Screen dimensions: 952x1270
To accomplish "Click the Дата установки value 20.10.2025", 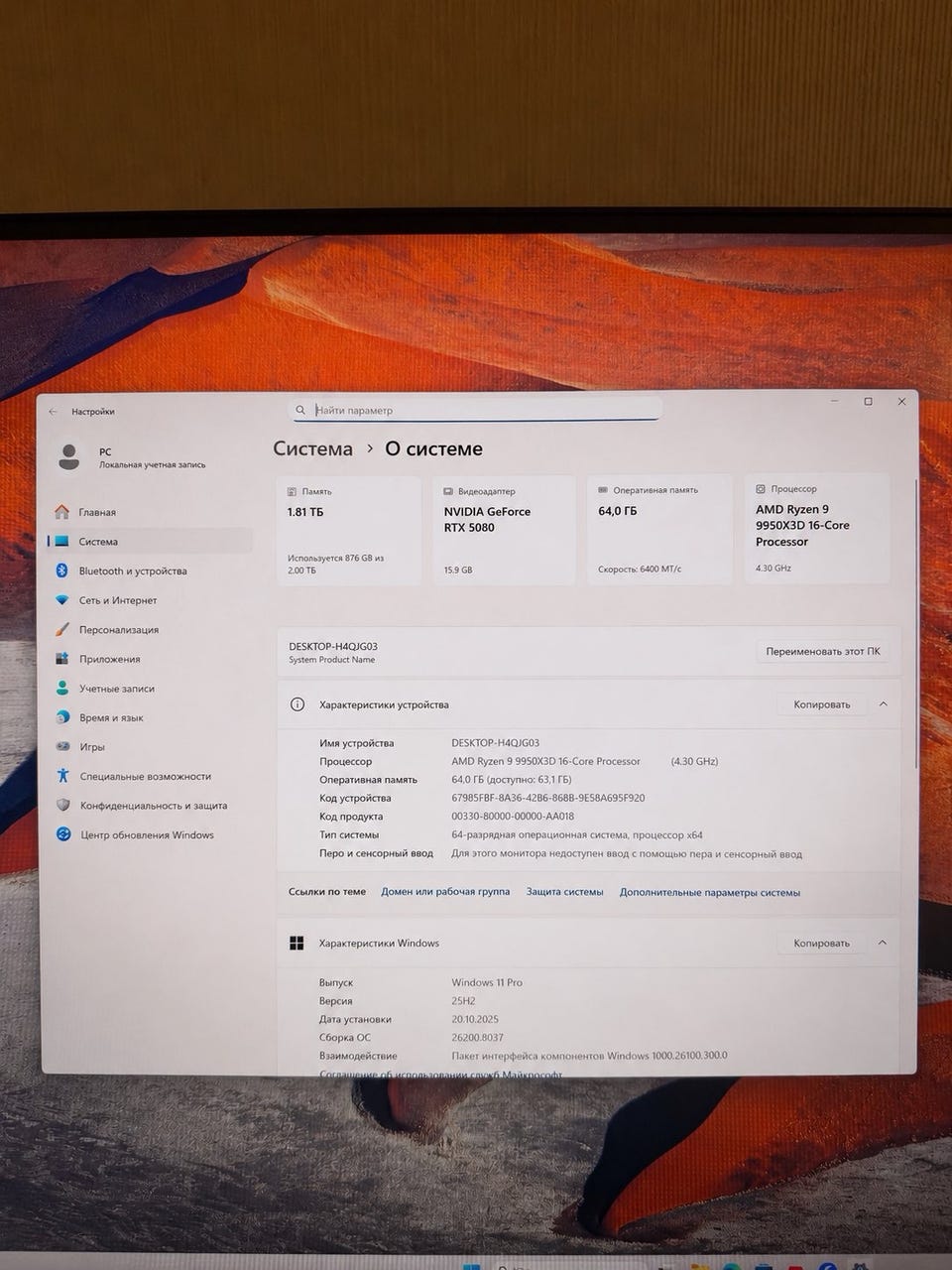I will 475,1019.
